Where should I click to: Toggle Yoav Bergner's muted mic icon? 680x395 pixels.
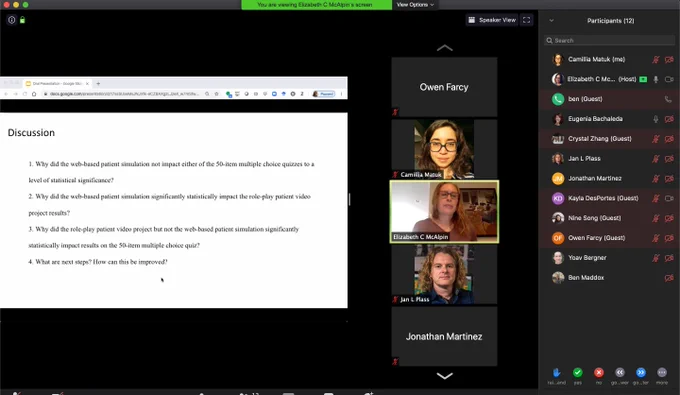[656, 258]
